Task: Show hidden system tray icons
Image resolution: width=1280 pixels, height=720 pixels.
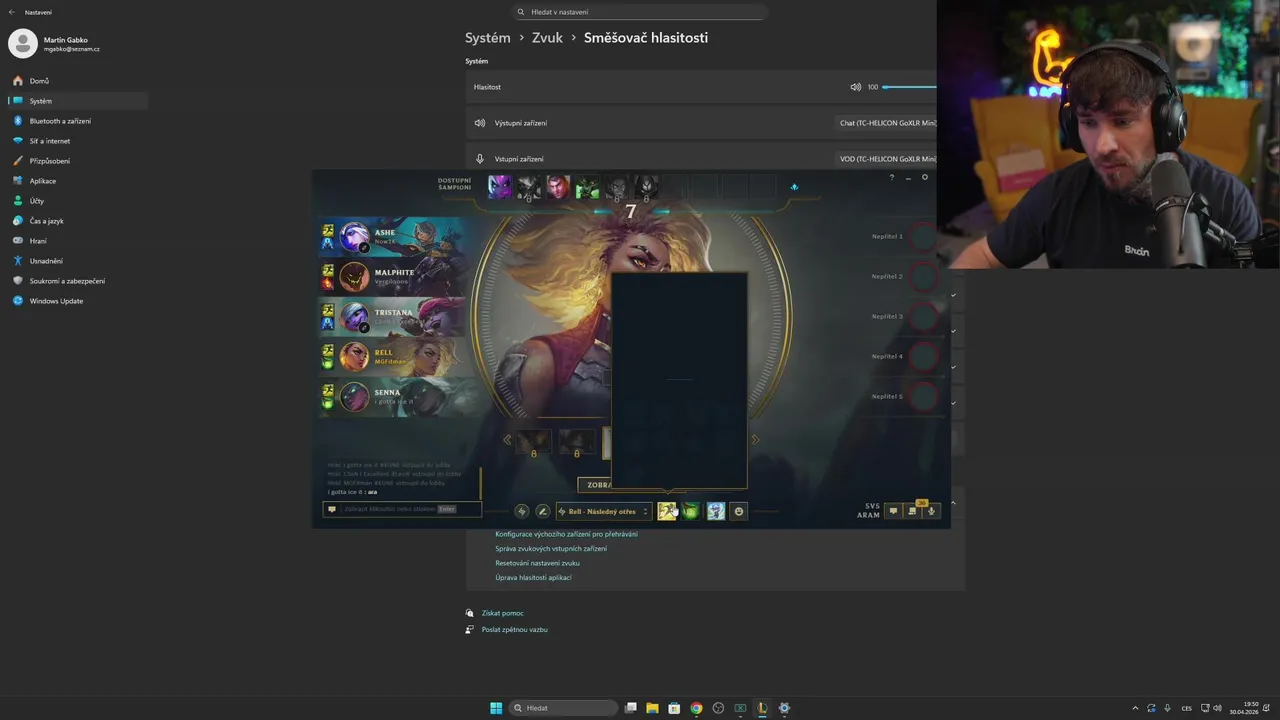Action: click(x=1134, y=708)
